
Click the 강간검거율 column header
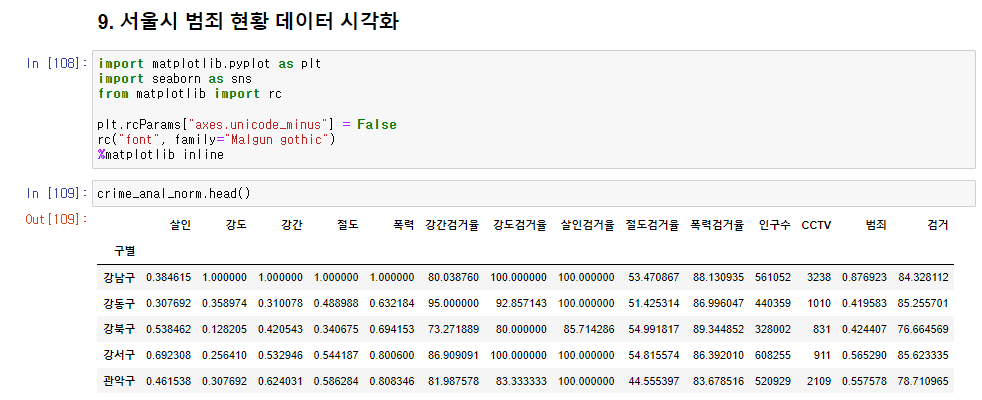[452, 225]
